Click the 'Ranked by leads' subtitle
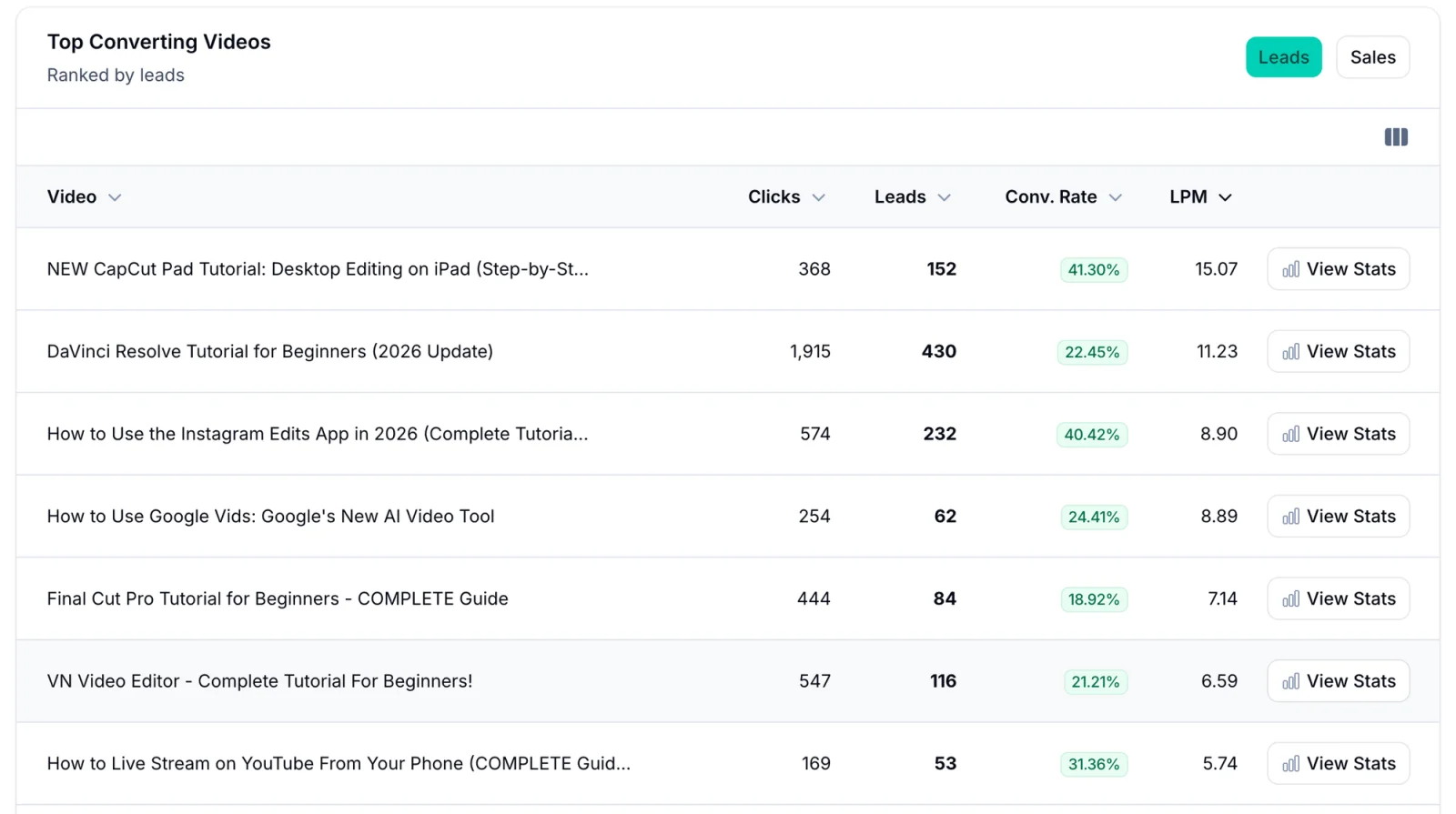This screenshot has width=1456, height=814. (x=116, y=75)
